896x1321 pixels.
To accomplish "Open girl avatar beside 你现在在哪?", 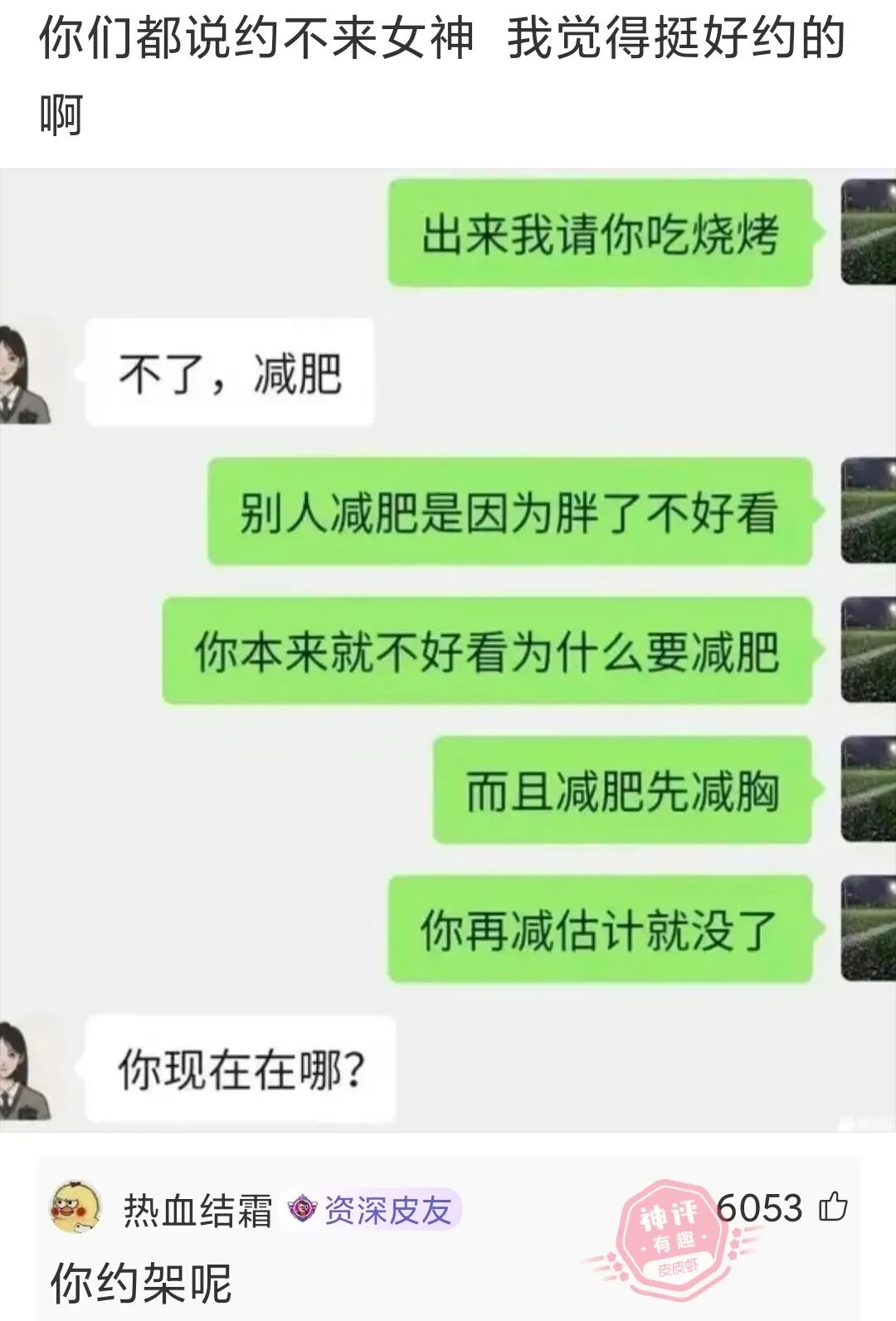I will point(25,1069).
